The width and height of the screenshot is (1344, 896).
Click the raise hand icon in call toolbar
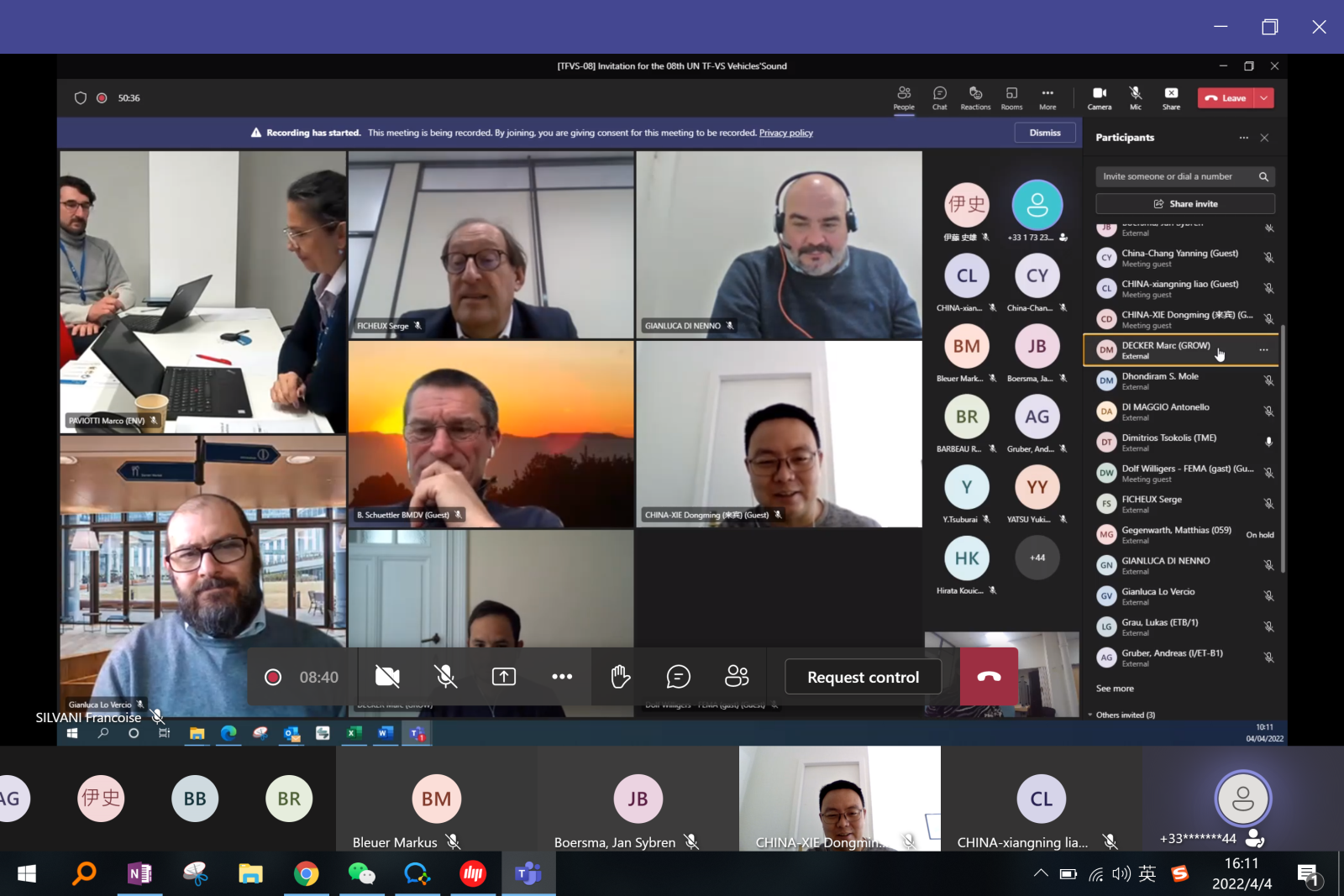[x=620, y=677]
